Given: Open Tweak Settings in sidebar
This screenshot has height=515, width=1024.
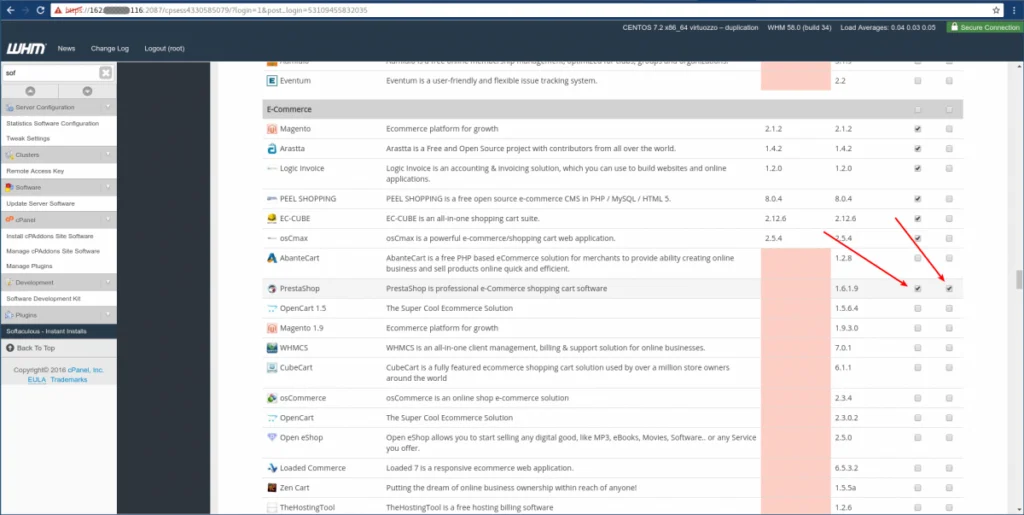Looking at the screenshot, I should tap(28, 138).
